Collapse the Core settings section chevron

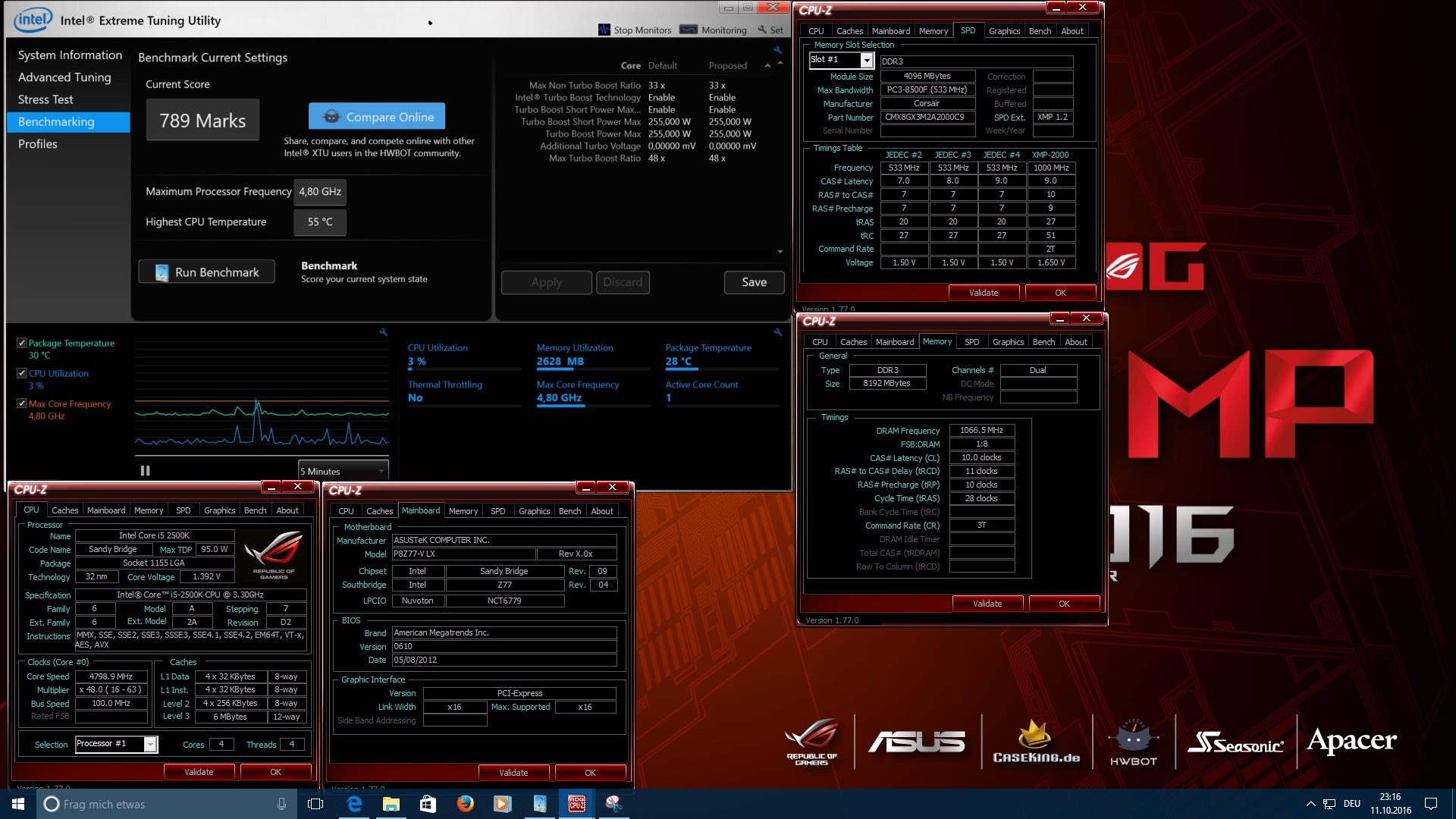[767, 66]
